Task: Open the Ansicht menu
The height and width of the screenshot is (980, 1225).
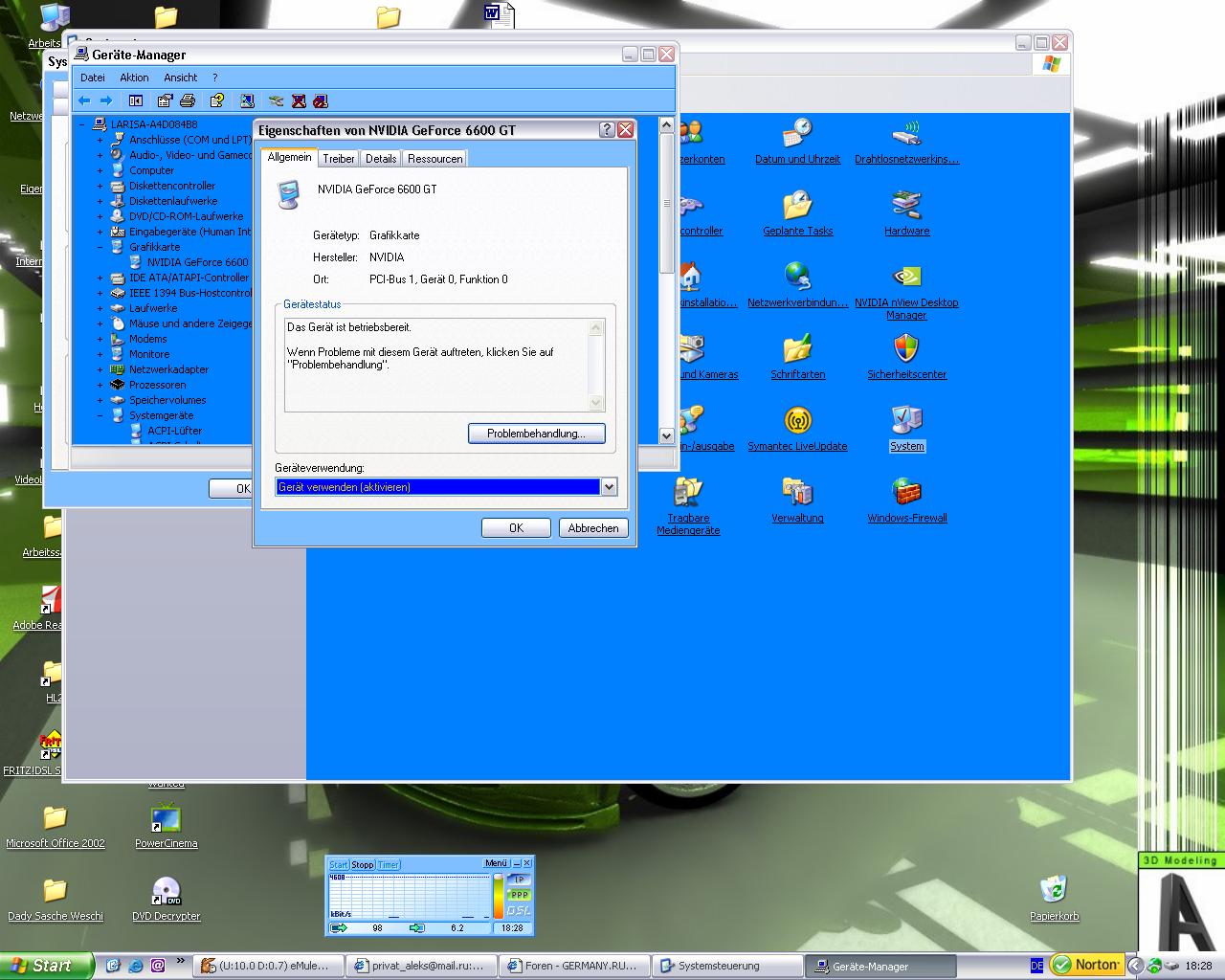Action: tap(180, 78)
